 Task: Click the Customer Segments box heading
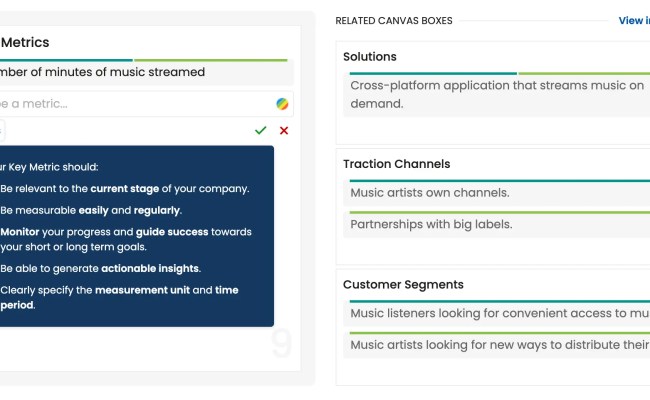[x=403, y=285]
